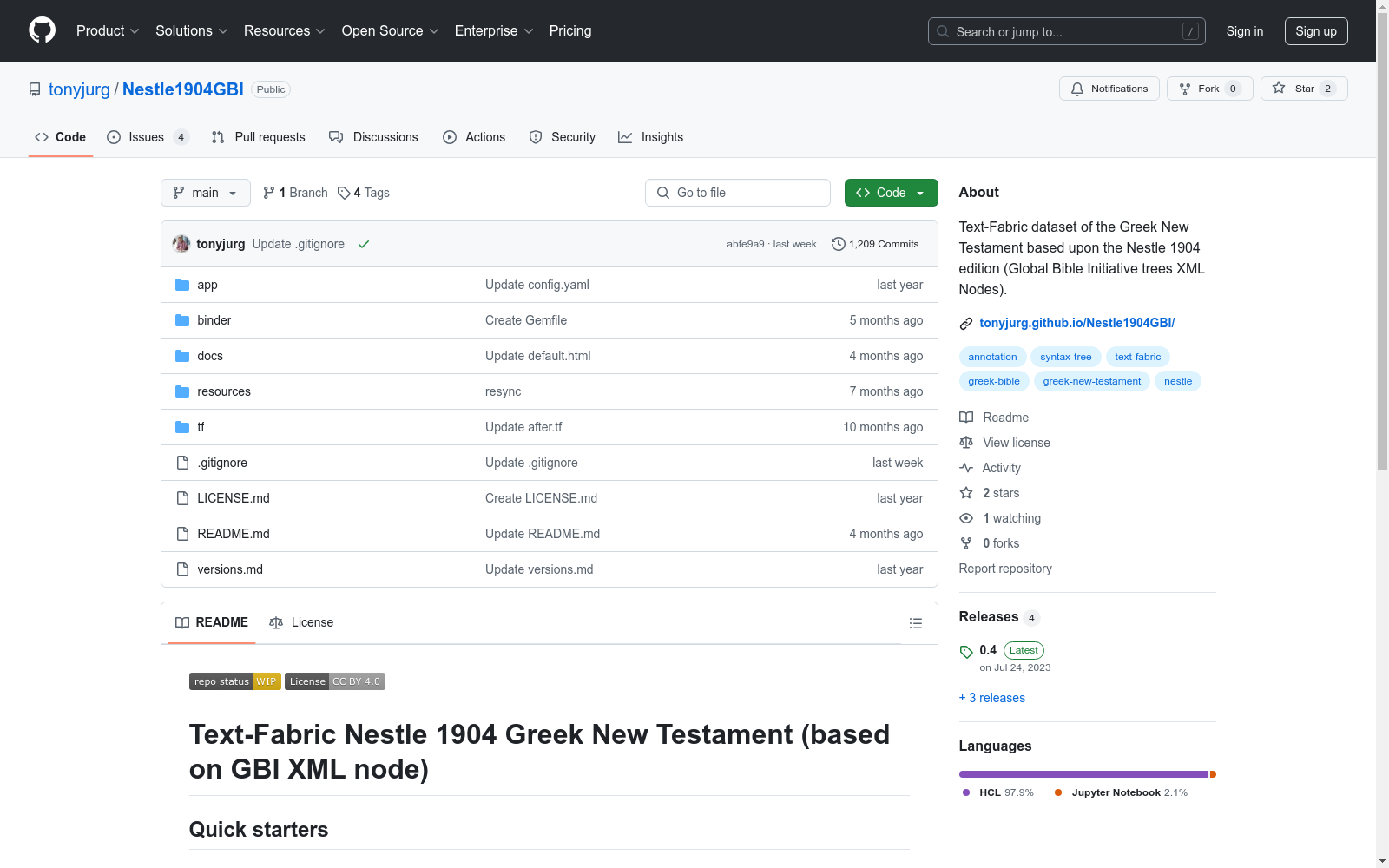Click the app folder icon
1389x868 pixels.
click(182, 285)
